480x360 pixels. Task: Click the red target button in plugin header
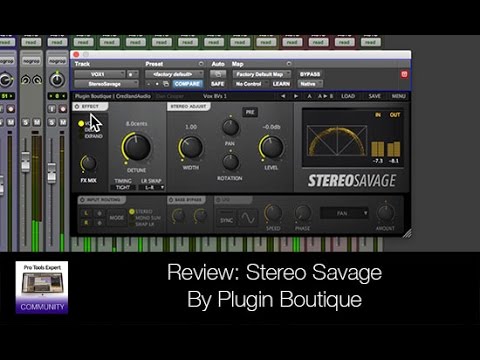click(404, 74)
